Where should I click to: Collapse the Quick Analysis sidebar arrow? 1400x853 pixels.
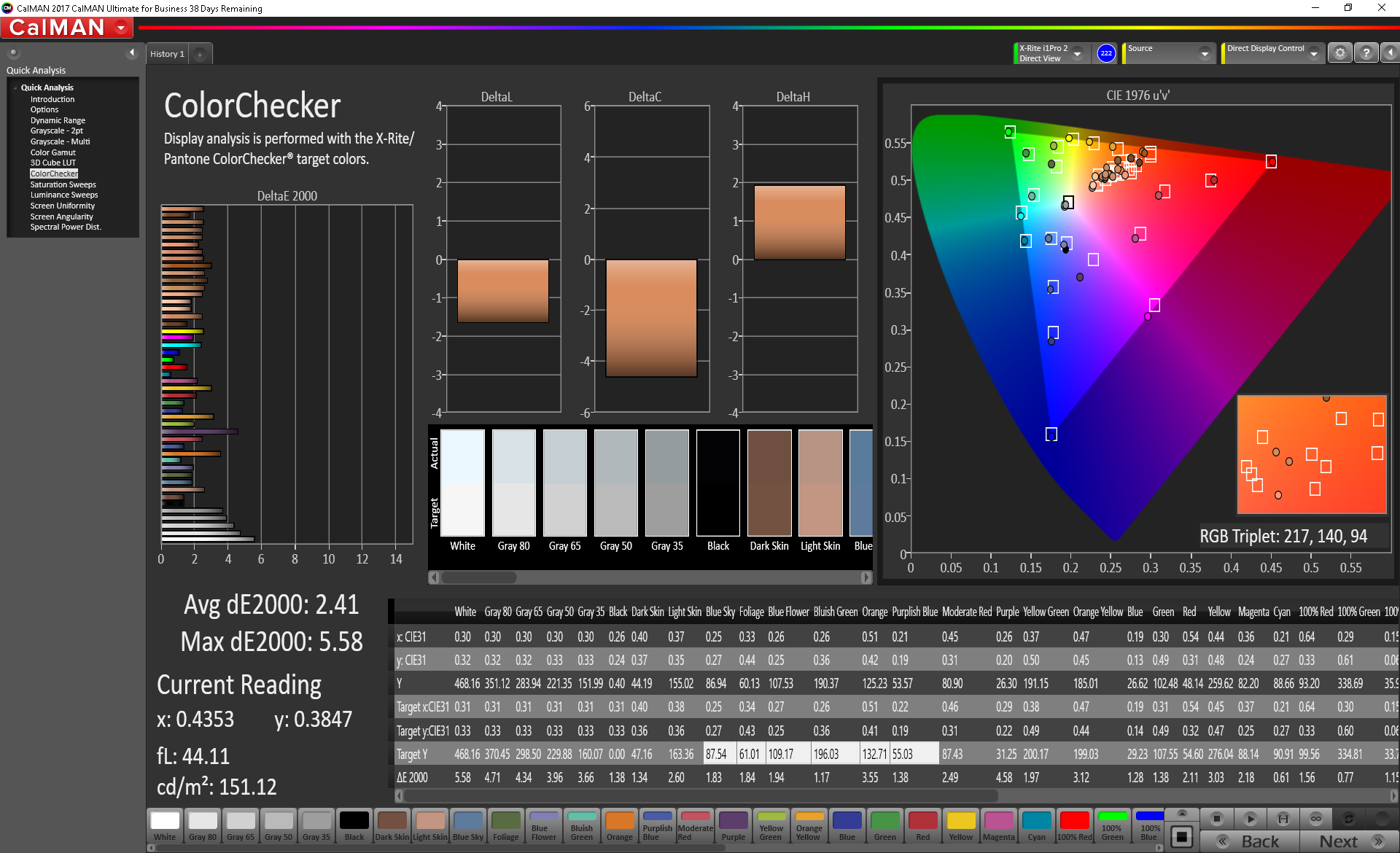click(132, 52)
